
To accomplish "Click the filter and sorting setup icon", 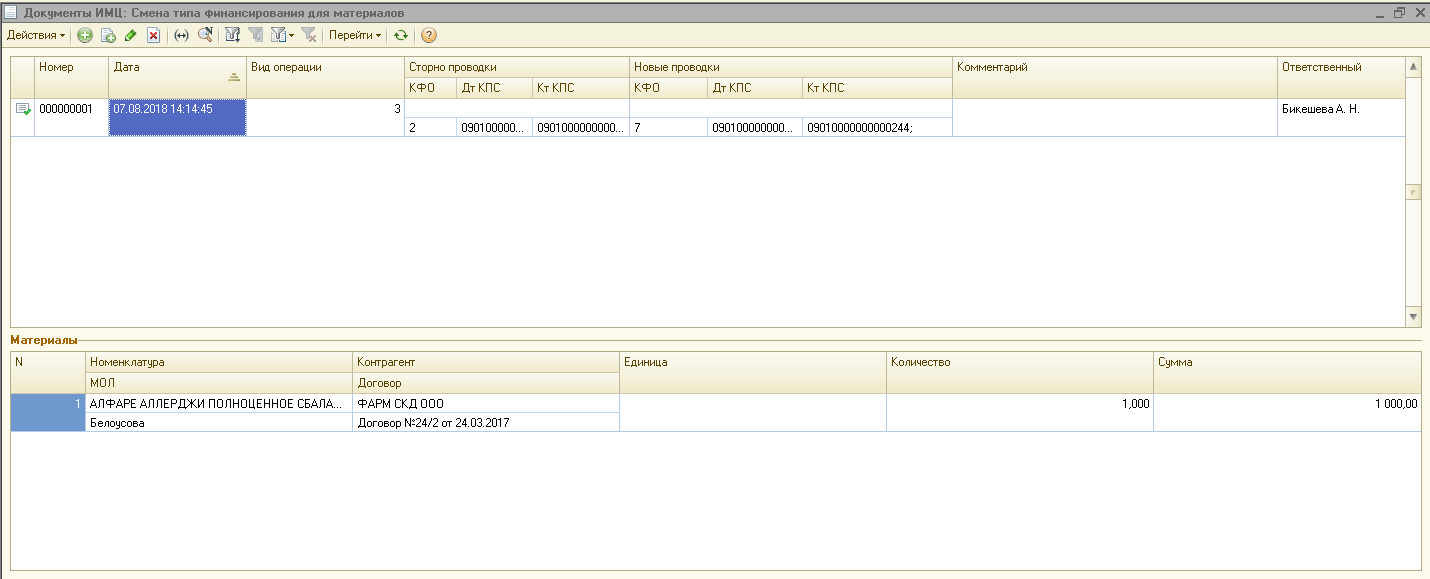I will click(233, 35).
